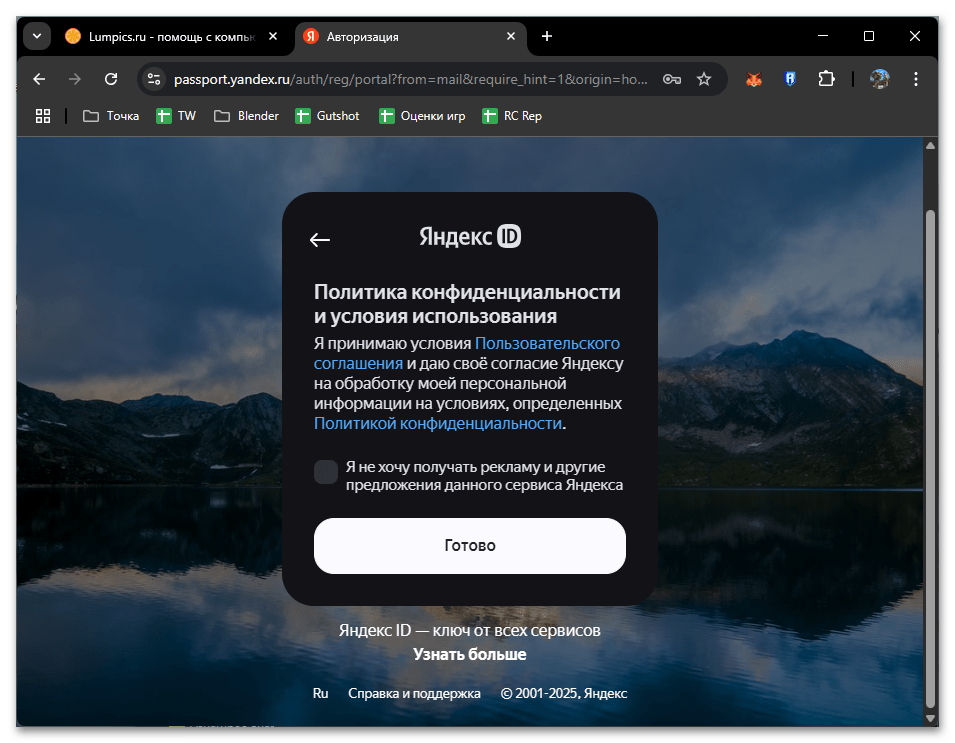Viewport: 955px width, 743px height.
Task: Click the page vertical scrollbar thumb
Action: click(930, 458)
